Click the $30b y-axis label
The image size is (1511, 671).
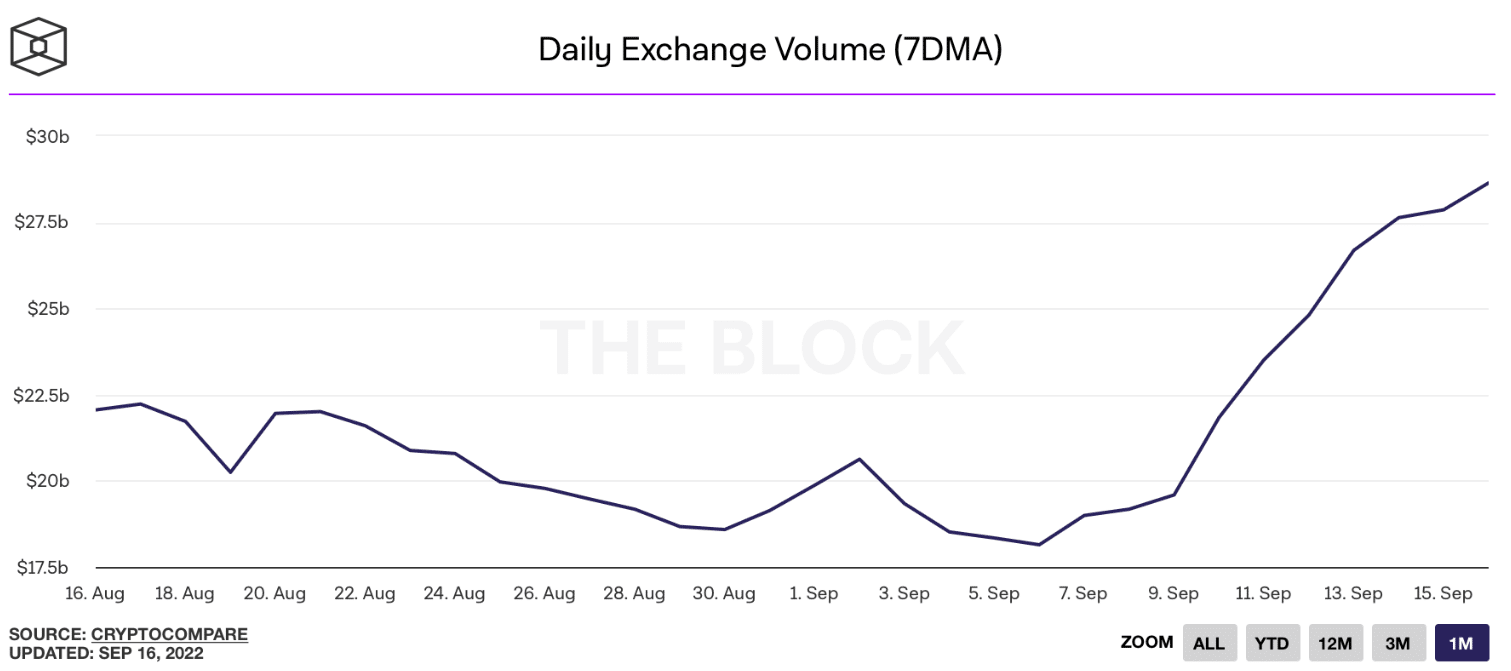[x=48, y=136]
